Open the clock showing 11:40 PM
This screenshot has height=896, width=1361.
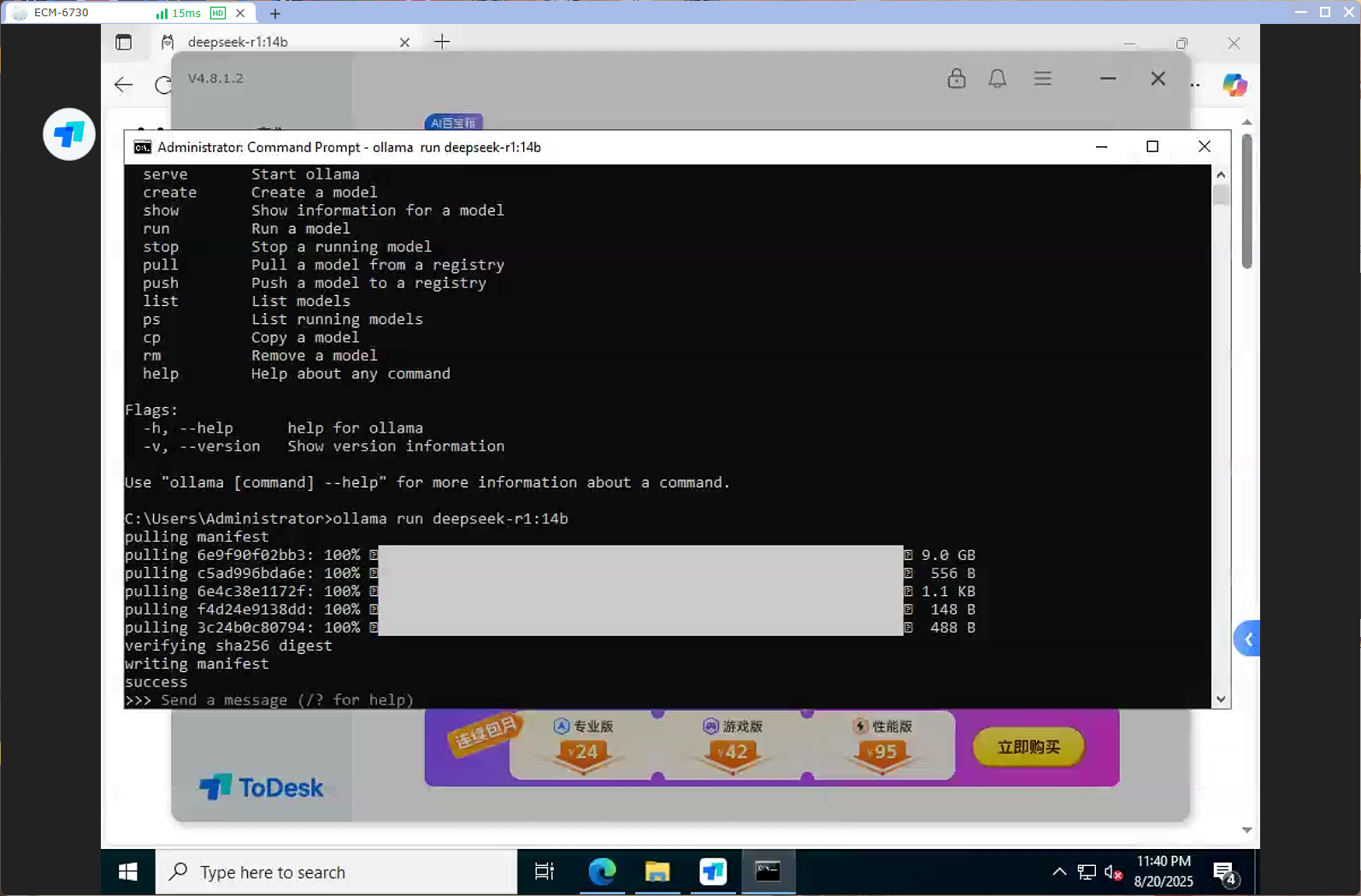1164,871
